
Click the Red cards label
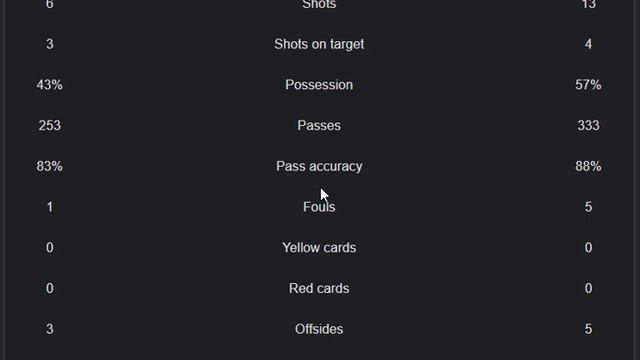319,289
